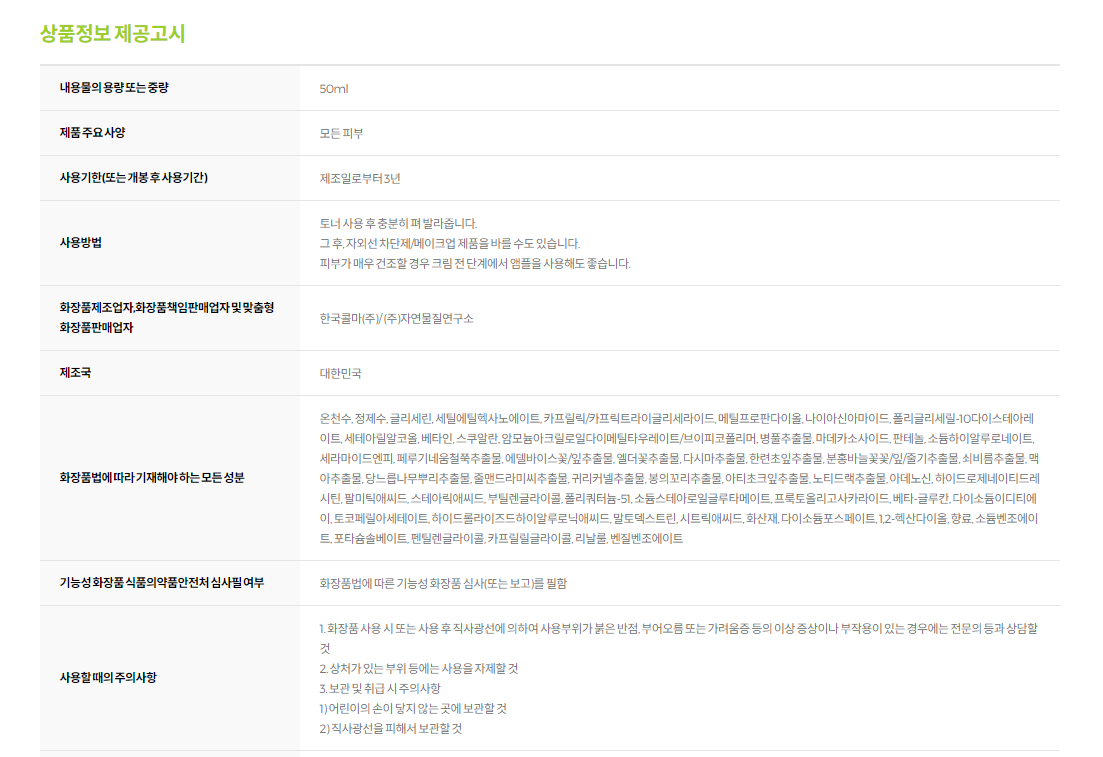
Task: Click the line about using 앰플 before cream
Action: tap(475, 264)
